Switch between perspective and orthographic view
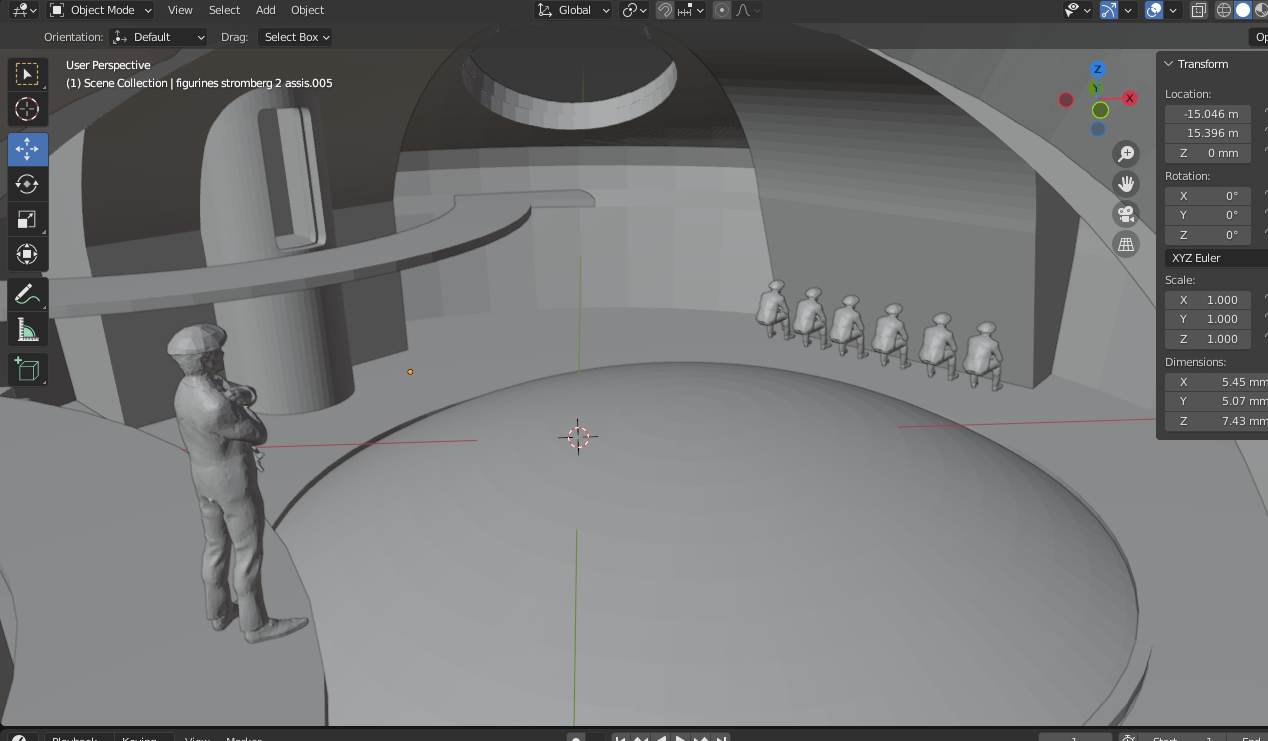1268x741 pixels. pyautogui.click(x=1126, y=244)
